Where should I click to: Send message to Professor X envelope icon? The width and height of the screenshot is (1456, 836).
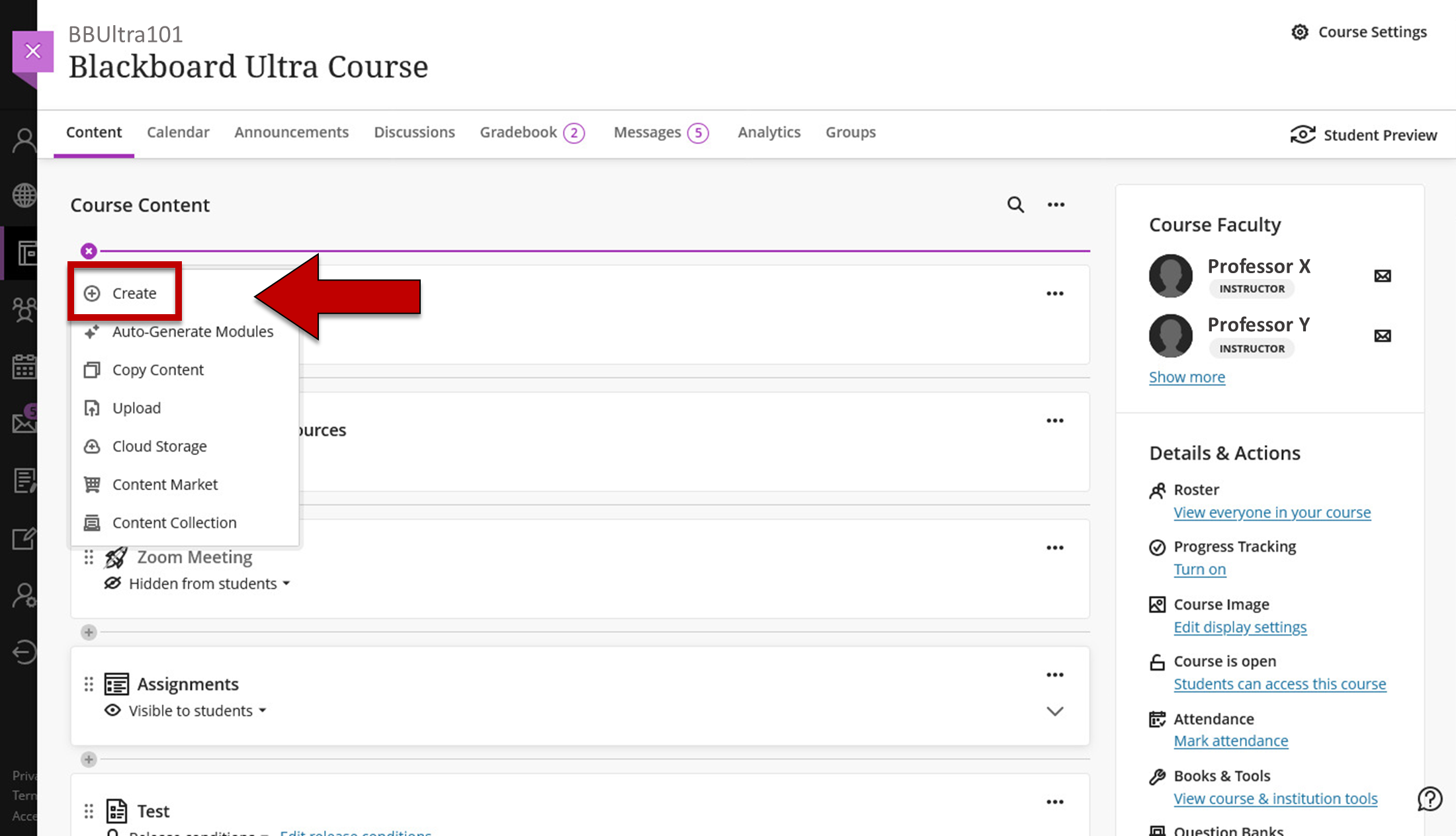tap(1382, 276)
